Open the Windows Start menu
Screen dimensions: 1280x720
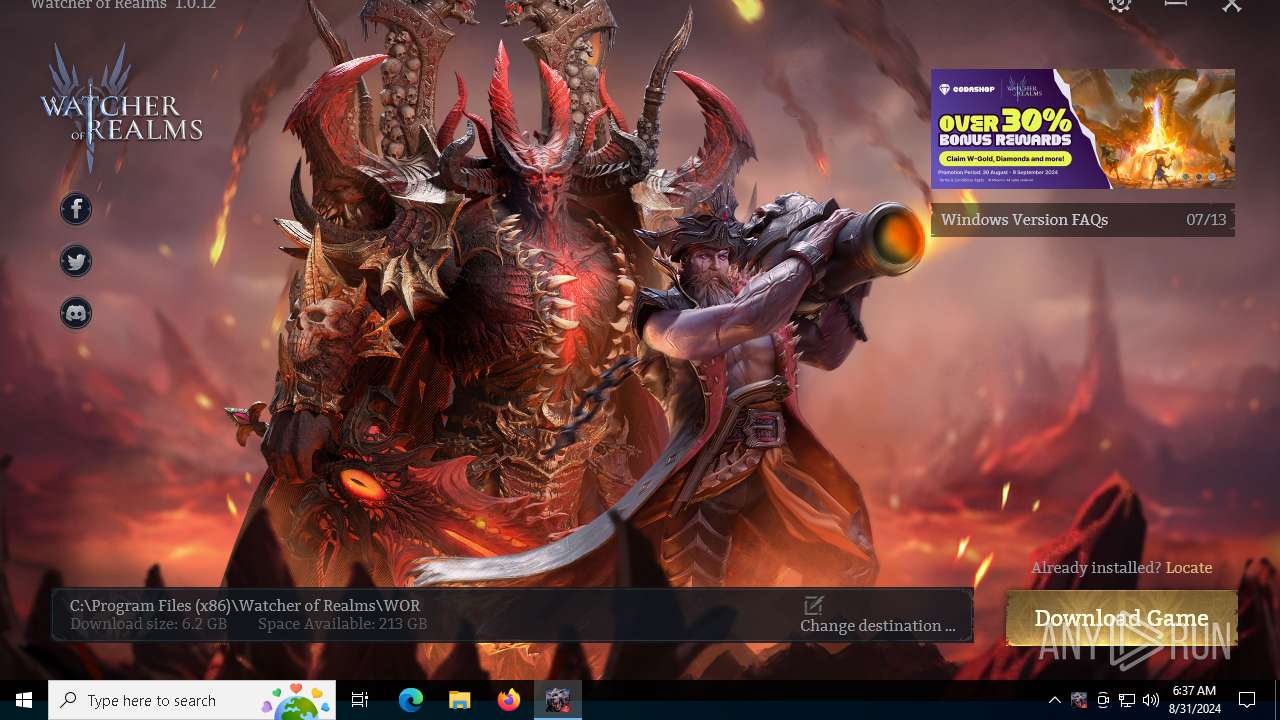coord(24,700)
